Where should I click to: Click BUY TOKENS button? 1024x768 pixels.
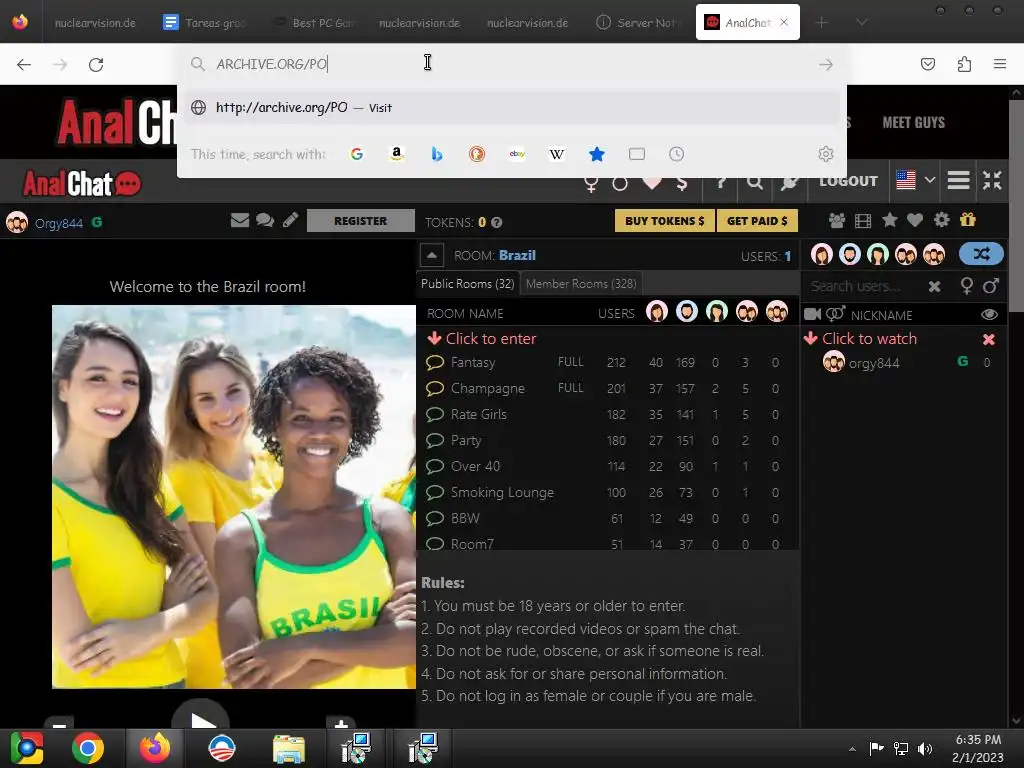point(665,221)
